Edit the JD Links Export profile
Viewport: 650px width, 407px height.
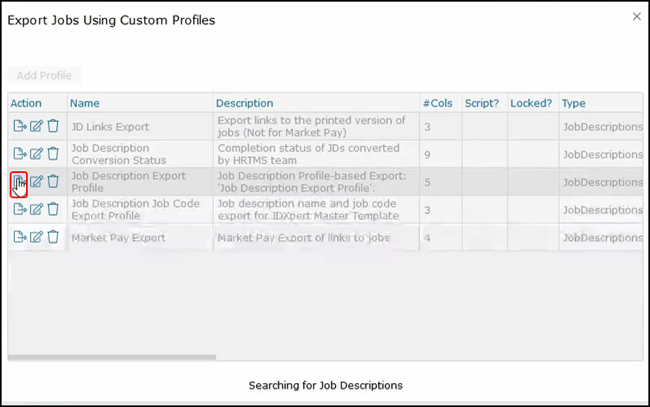36,126
